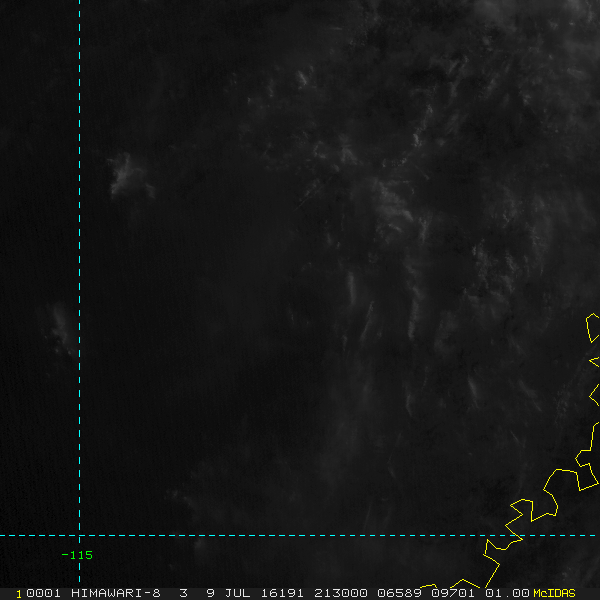Screen dimensions: 600x600
Task: Click the -115 longitude label
Action: [x=77, y=555]
